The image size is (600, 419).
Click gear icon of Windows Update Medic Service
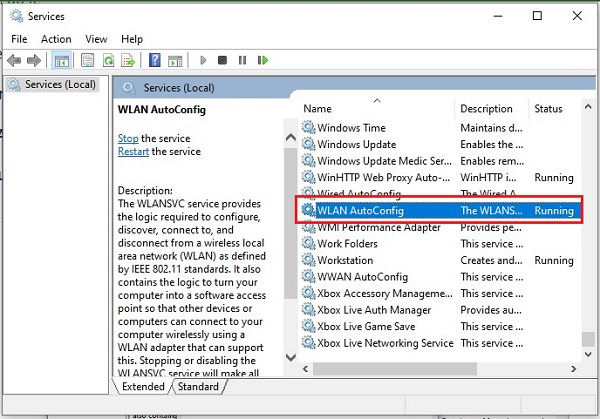click(x=308, y=161)
